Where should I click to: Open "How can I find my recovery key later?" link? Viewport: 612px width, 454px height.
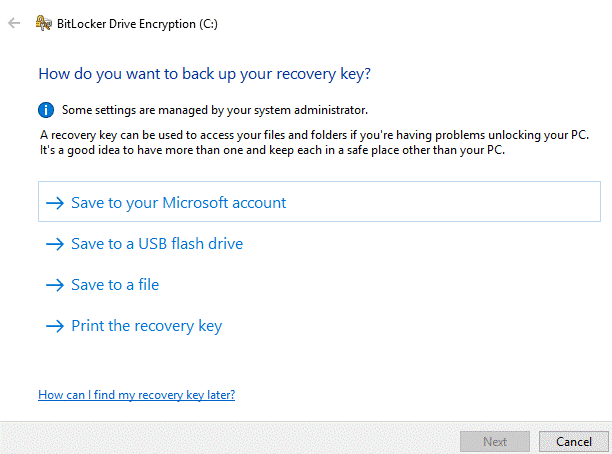[x=136, y=395]
